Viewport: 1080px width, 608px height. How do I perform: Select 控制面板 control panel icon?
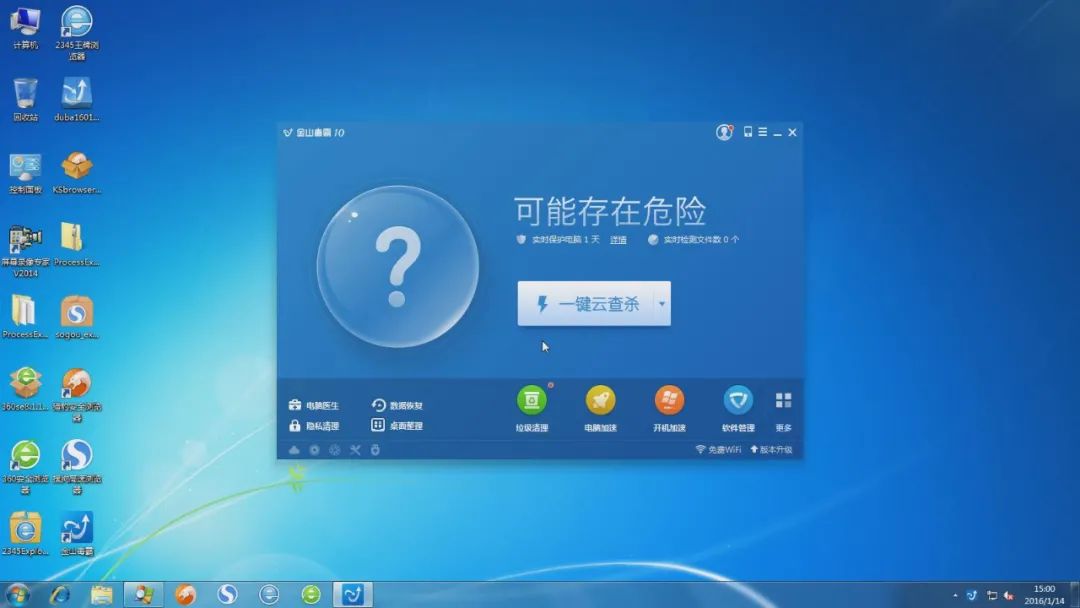point(25,173)
